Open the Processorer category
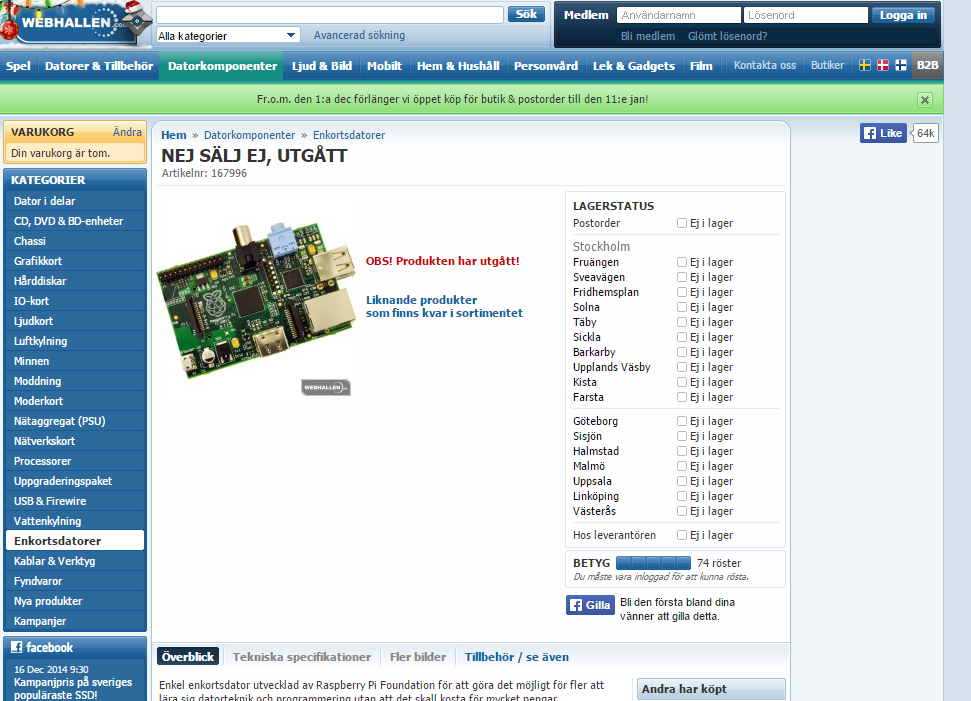The image size is (971, 701). [75, 461]
